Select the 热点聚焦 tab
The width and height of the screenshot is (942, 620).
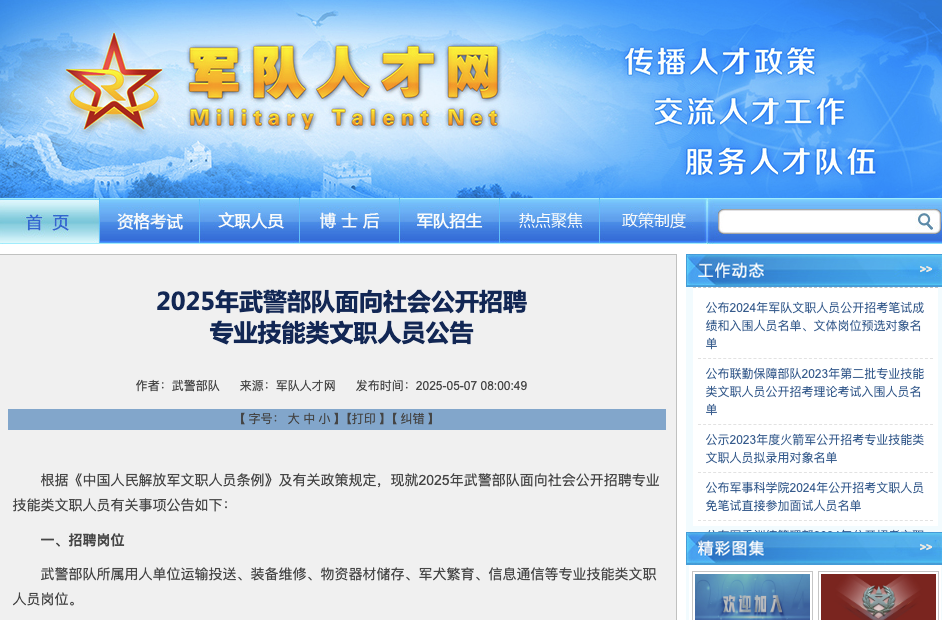pos(548,221)
